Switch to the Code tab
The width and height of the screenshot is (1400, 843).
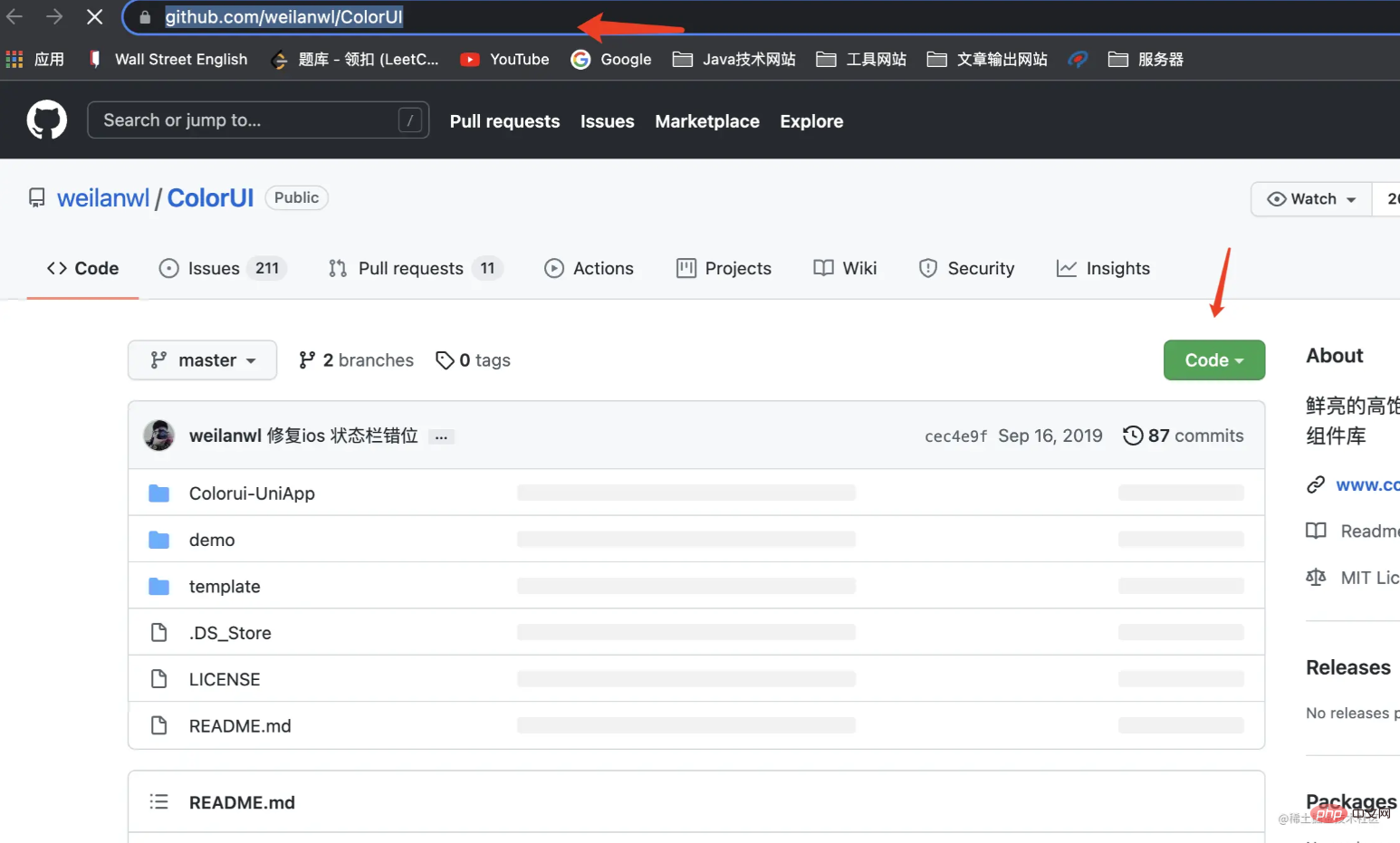coord(82,268)
